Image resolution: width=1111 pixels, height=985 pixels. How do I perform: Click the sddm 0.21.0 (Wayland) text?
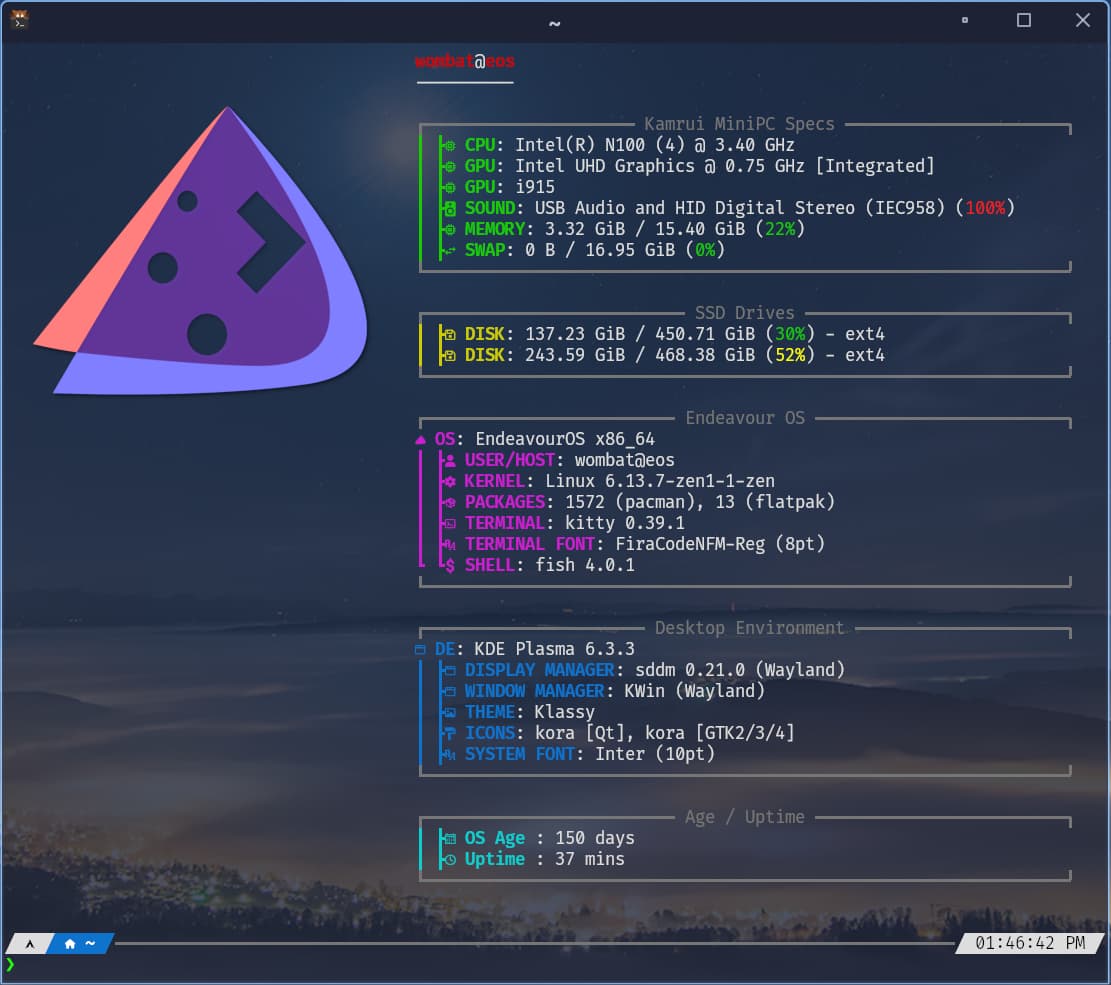click(740, 670)
